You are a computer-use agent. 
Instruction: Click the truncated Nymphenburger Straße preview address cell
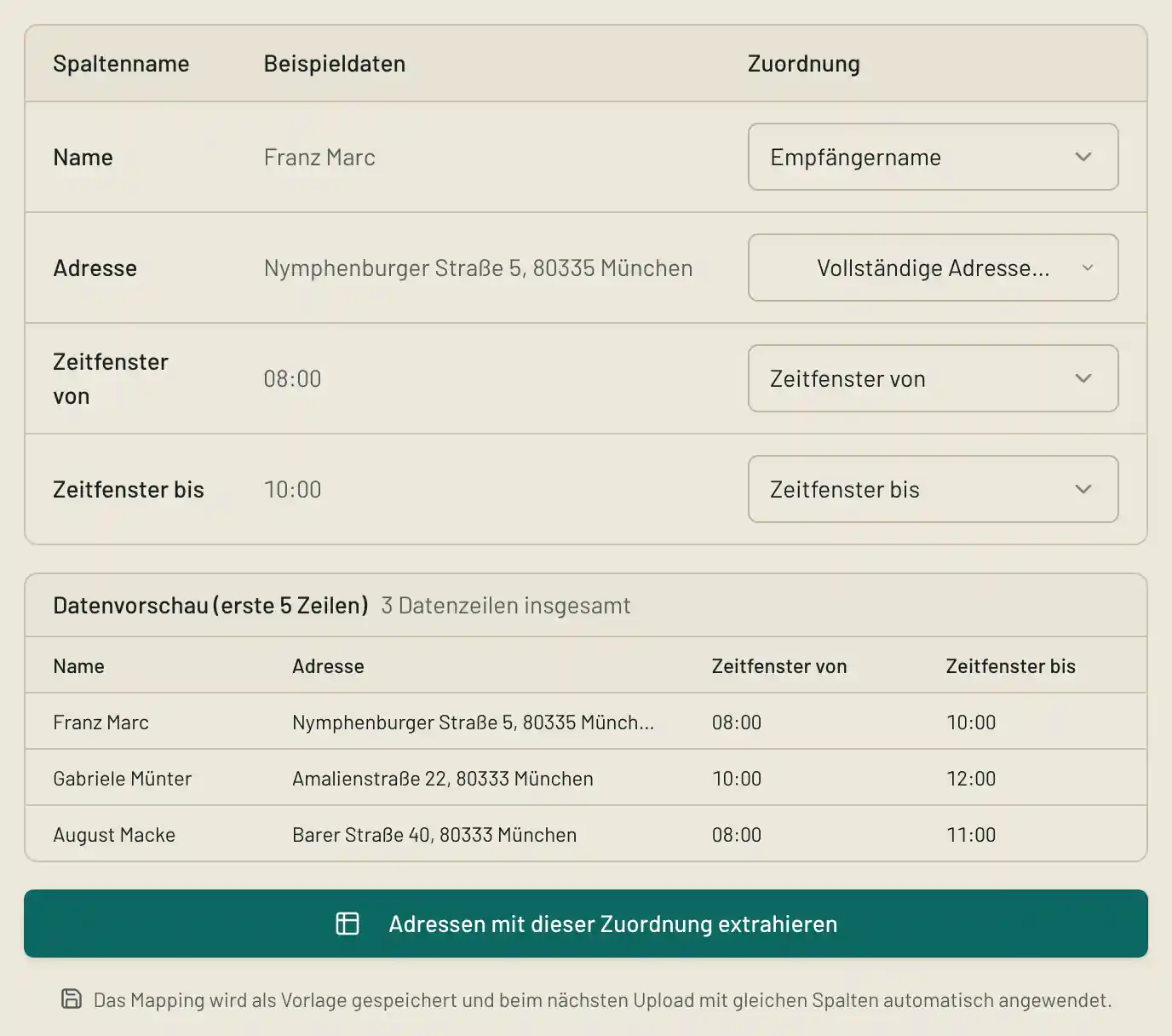[x=473, y=722]
